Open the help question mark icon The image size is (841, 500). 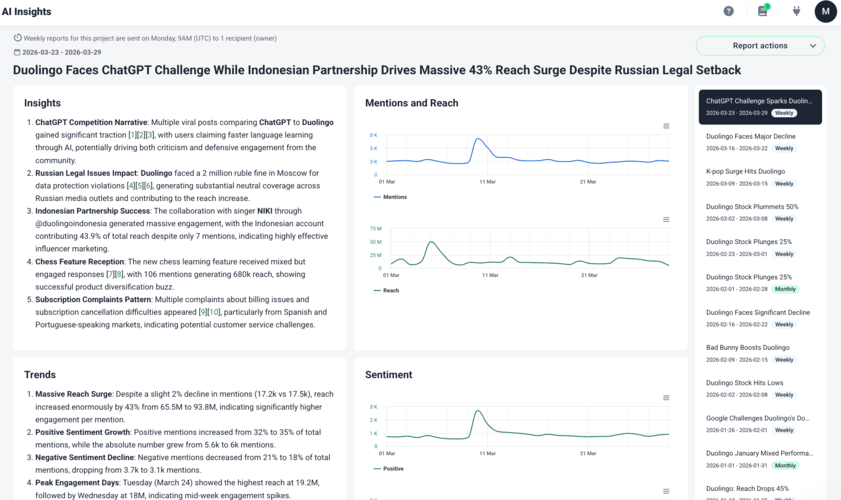coord(728,11)
